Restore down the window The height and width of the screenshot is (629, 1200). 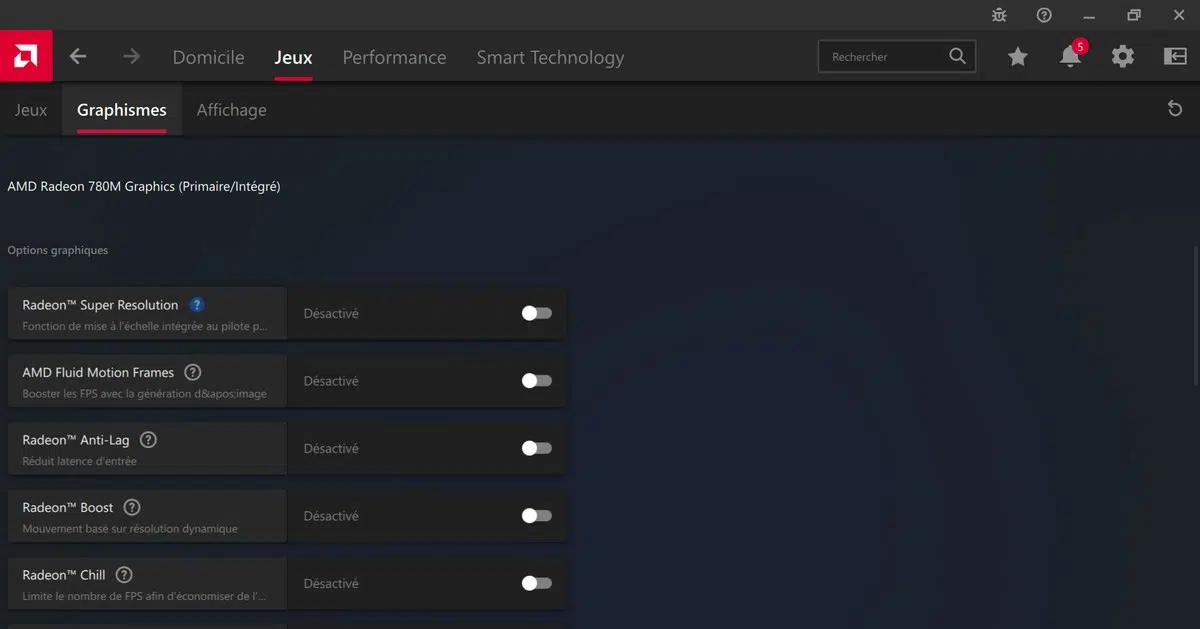(1134, 15)
